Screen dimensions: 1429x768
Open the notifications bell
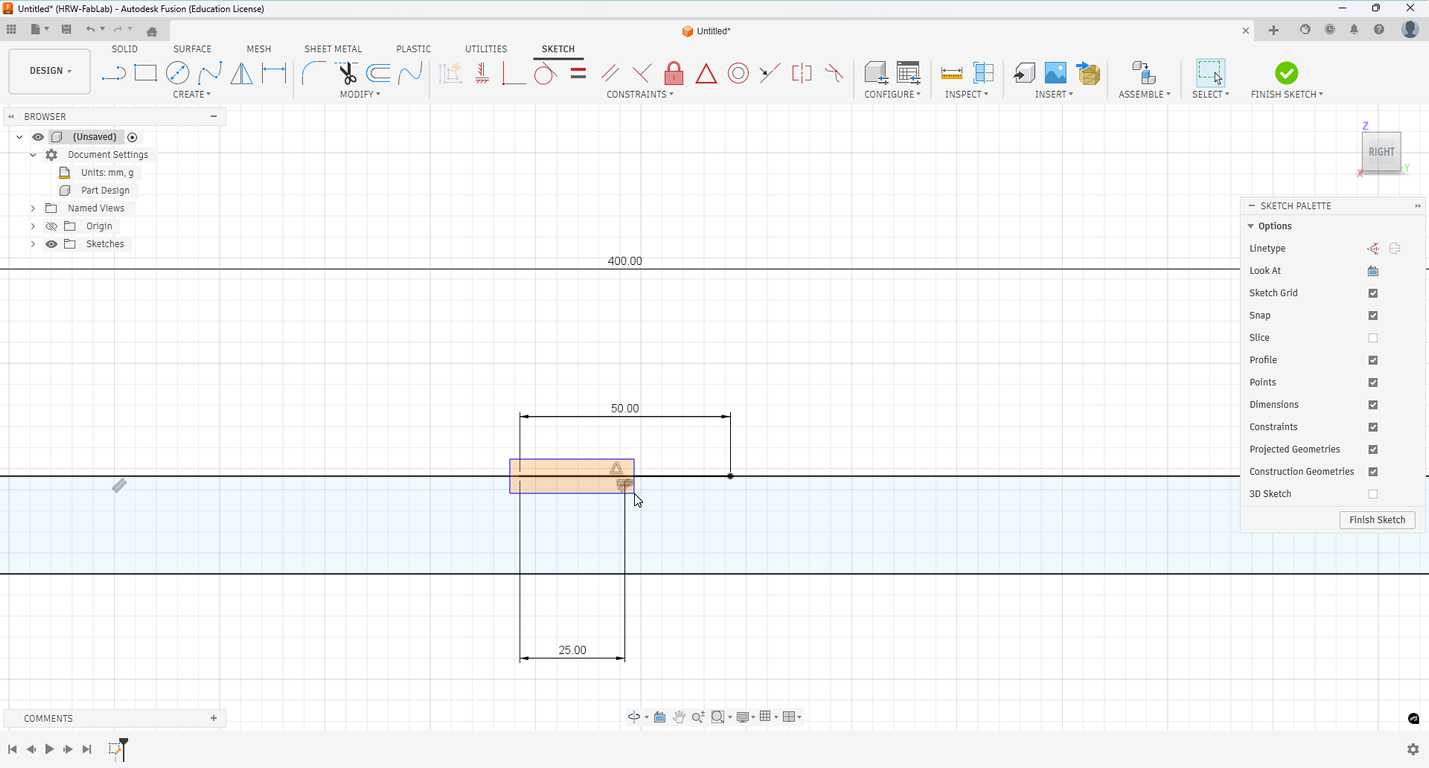[1355, 30]
